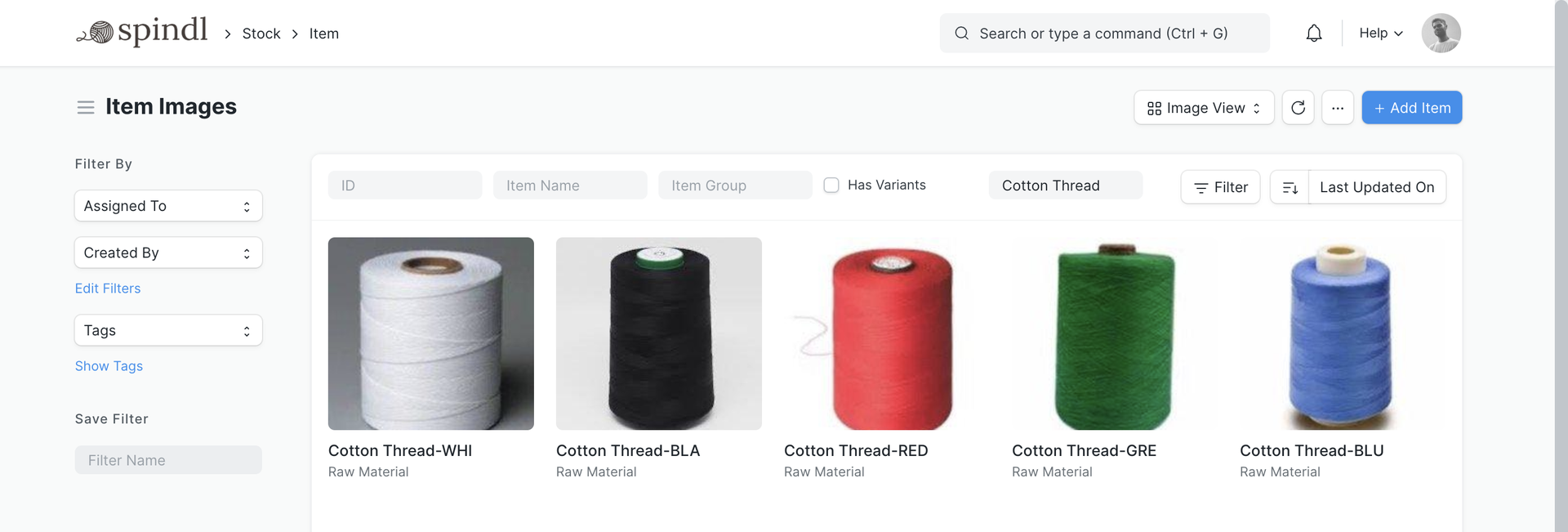Open the three-dots more options menu
Viewport: 1568px width, 532px height.
click(1337, 108)
